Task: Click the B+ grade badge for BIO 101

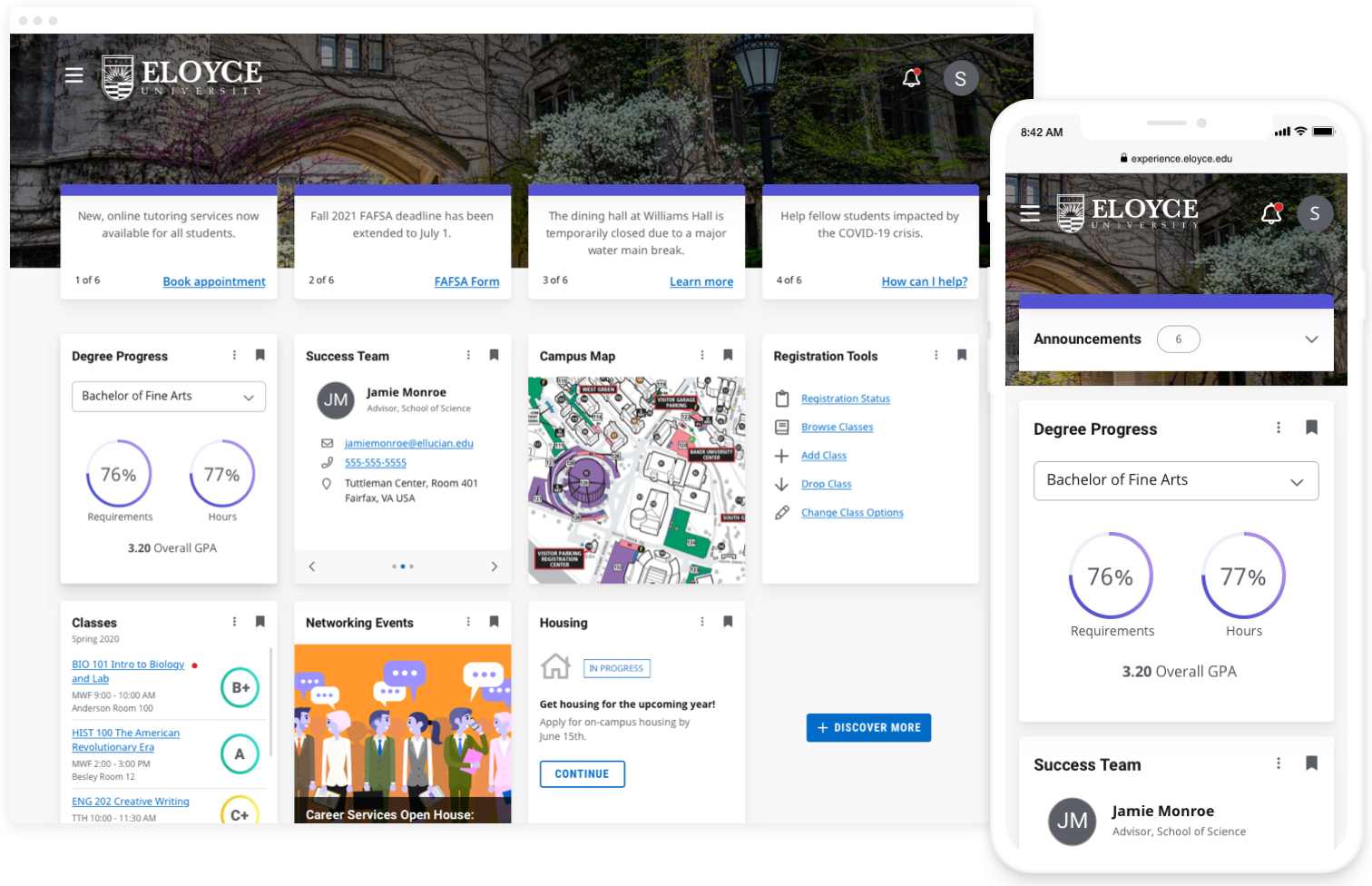Action: 240,688
